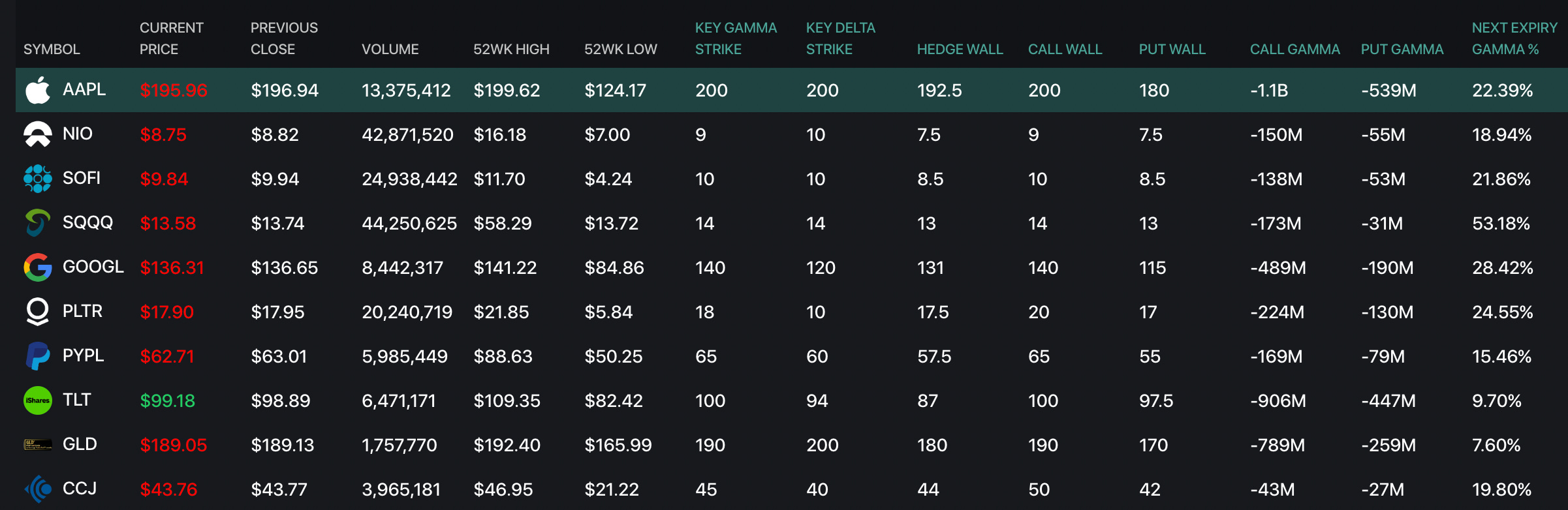This screenshot has height=510, width=1568.
Task: Sort by KEY GAMMA STRIKE header
Action: point(735,38)
